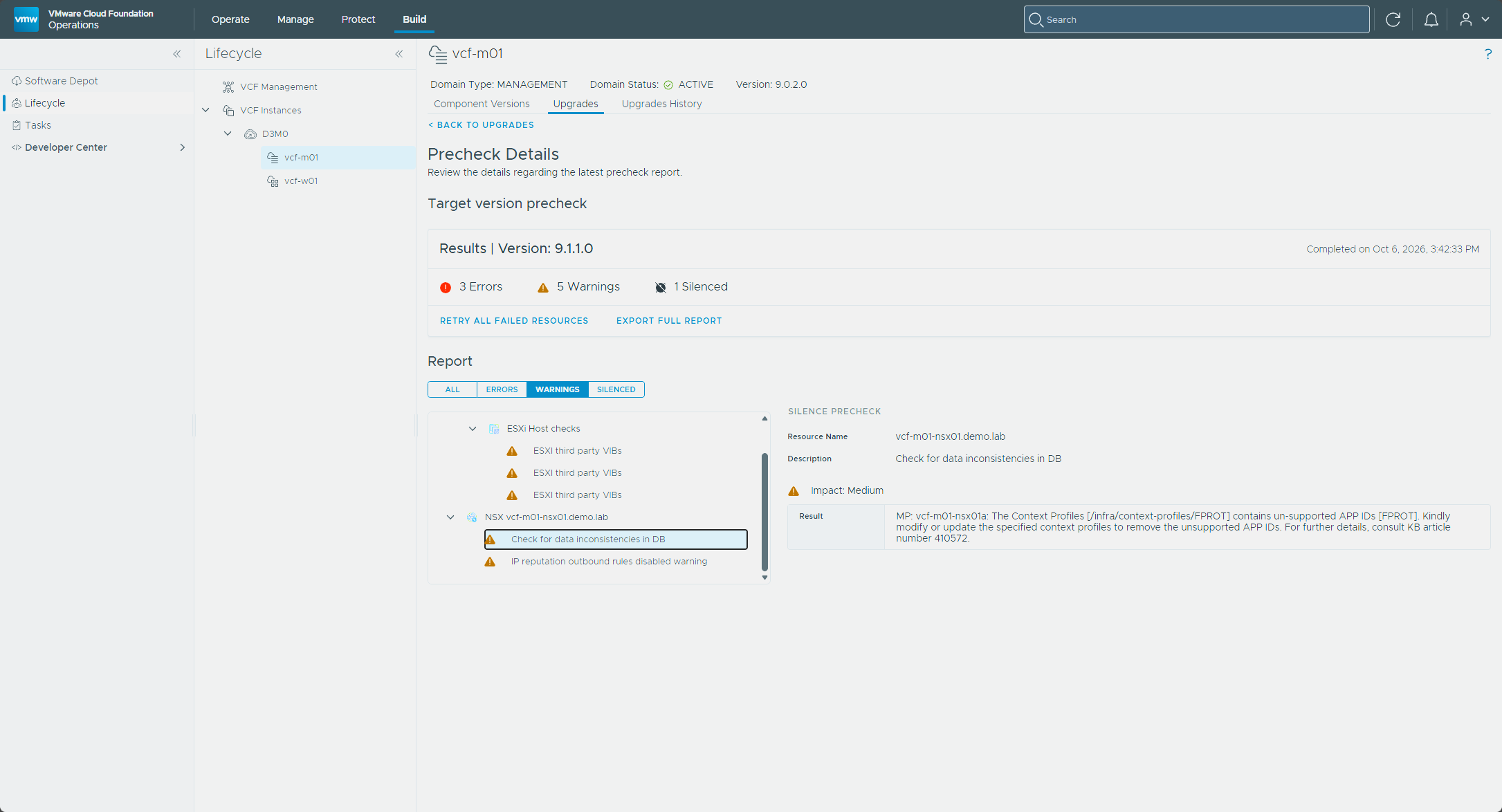The width and height of the screenshot is (1502, 812).
Task: Filter report by WARNINGS
Action: pyautogui.click(x=558, y=389)
